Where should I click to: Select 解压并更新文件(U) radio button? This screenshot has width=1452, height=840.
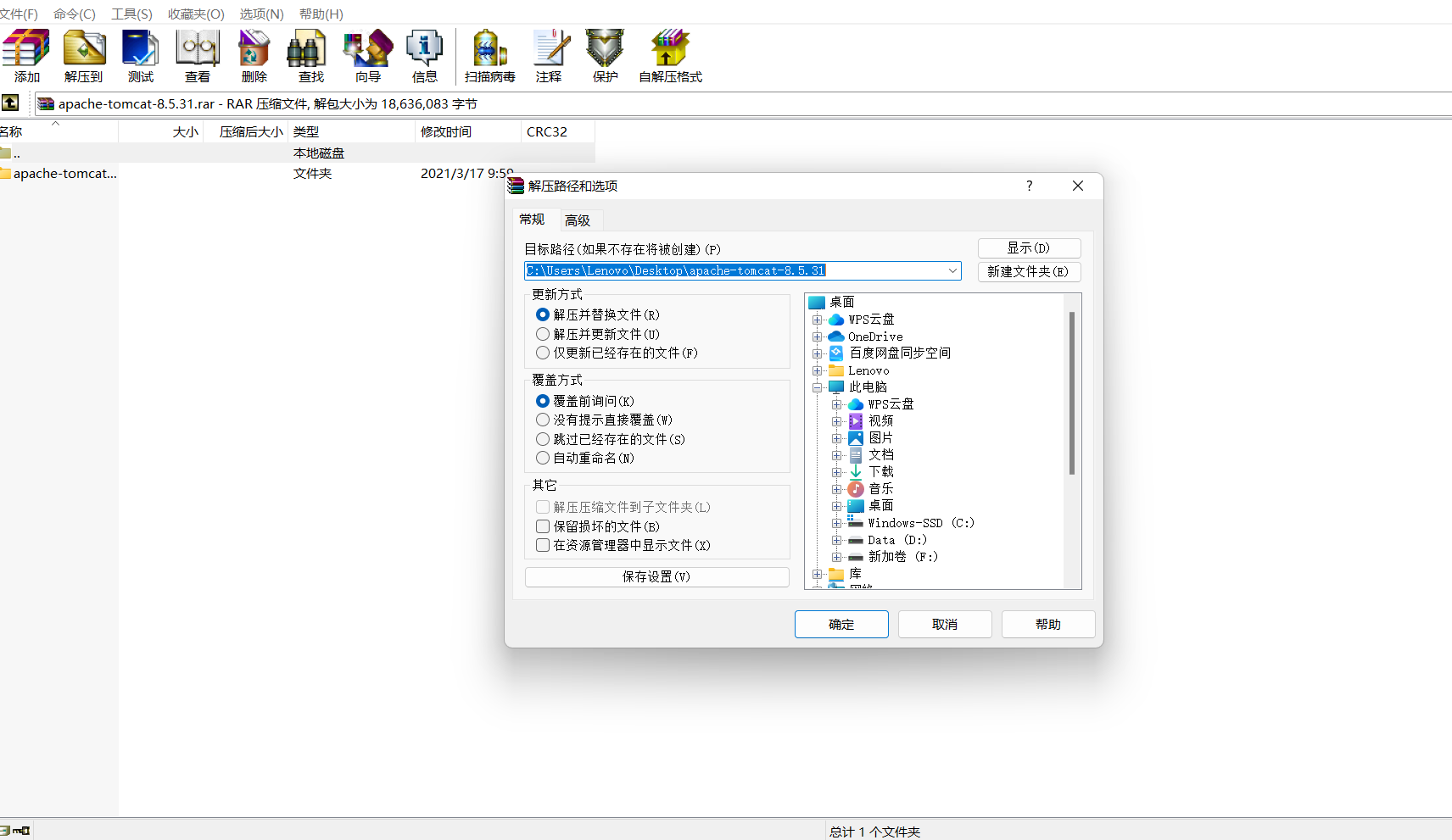[543, 334]
